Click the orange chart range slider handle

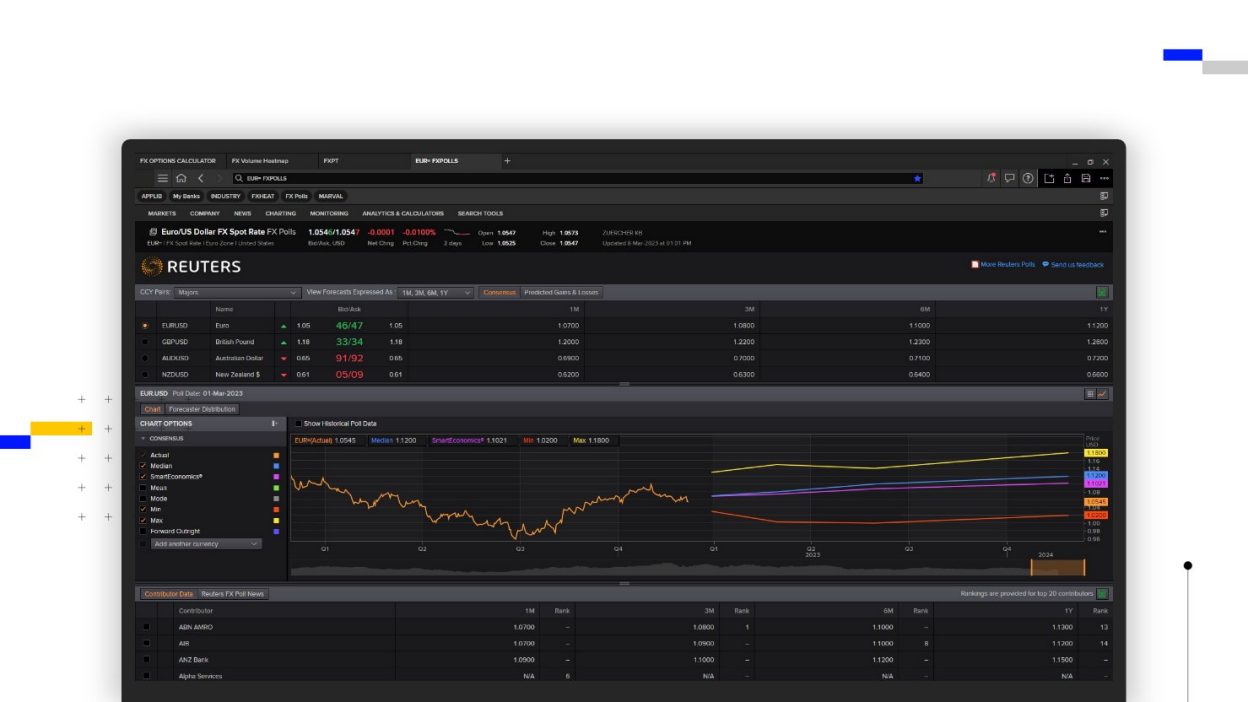click(x=1058, y=568)
